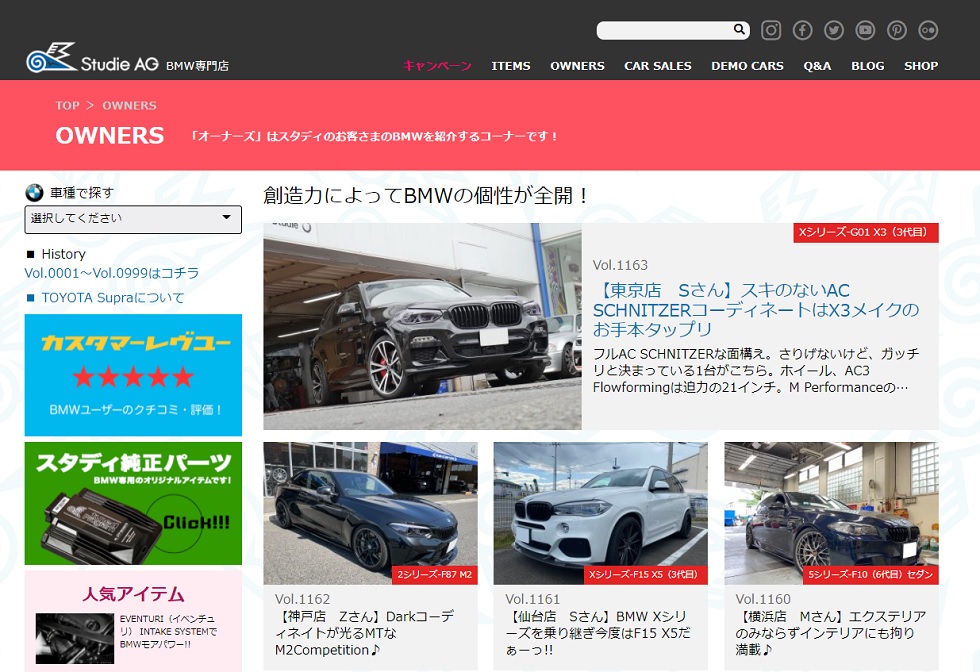Click the Vol.1161 label
The image size is (980, 672).
tap(532, 599)
